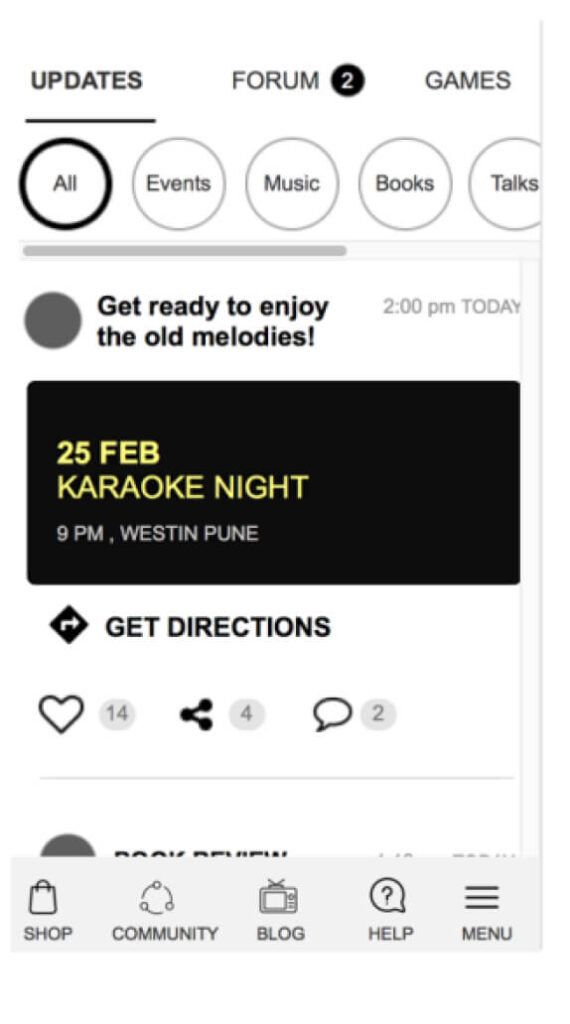Like the karaoke post with heart icon

click(x=61, y=713)
